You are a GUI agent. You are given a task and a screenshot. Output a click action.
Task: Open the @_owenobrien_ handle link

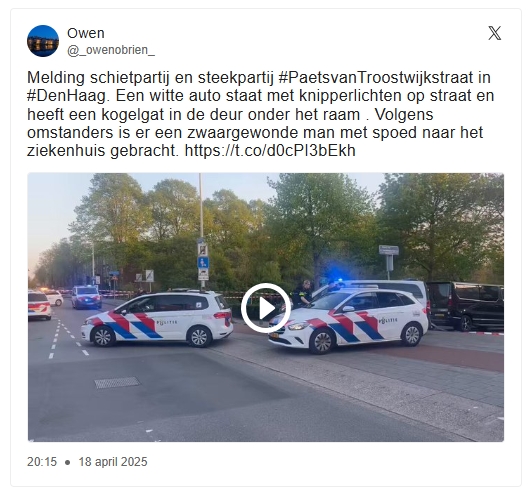click(x=111, y=50)
